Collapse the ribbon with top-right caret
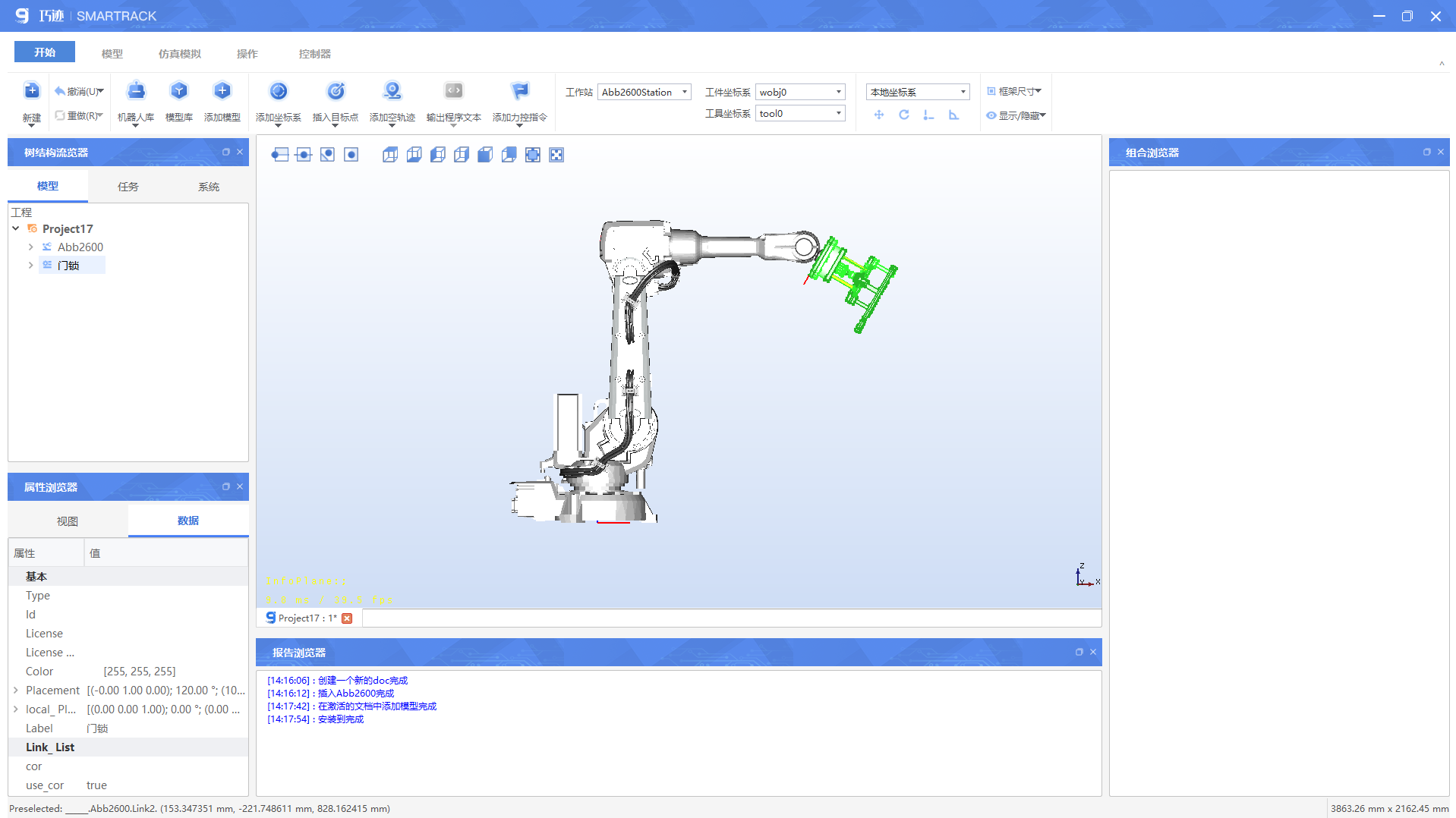The width and height of the screenshot is (1456, 818). tap(1442, 64)
